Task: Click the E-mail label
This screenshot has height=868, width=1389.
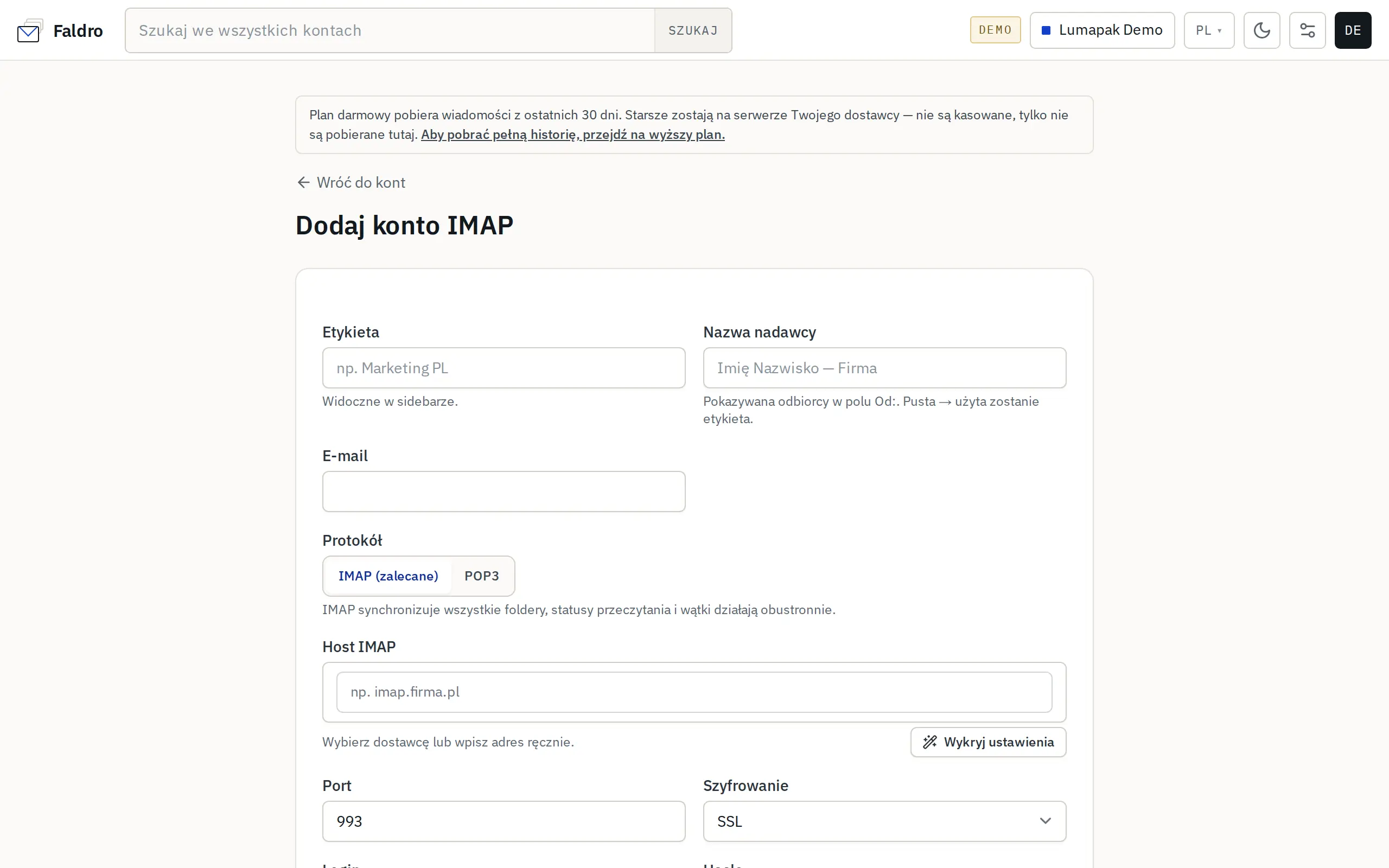Action: coord(345,456)
